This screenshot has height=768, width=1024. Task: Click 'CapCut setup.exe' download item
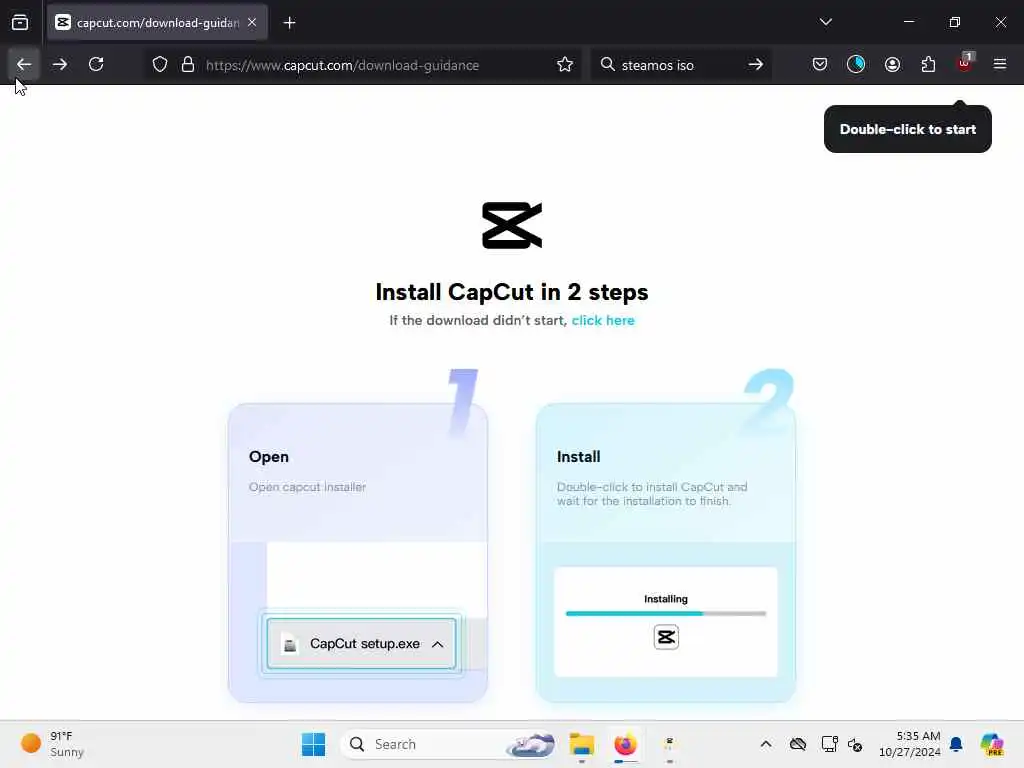click(x=362, y=643)
